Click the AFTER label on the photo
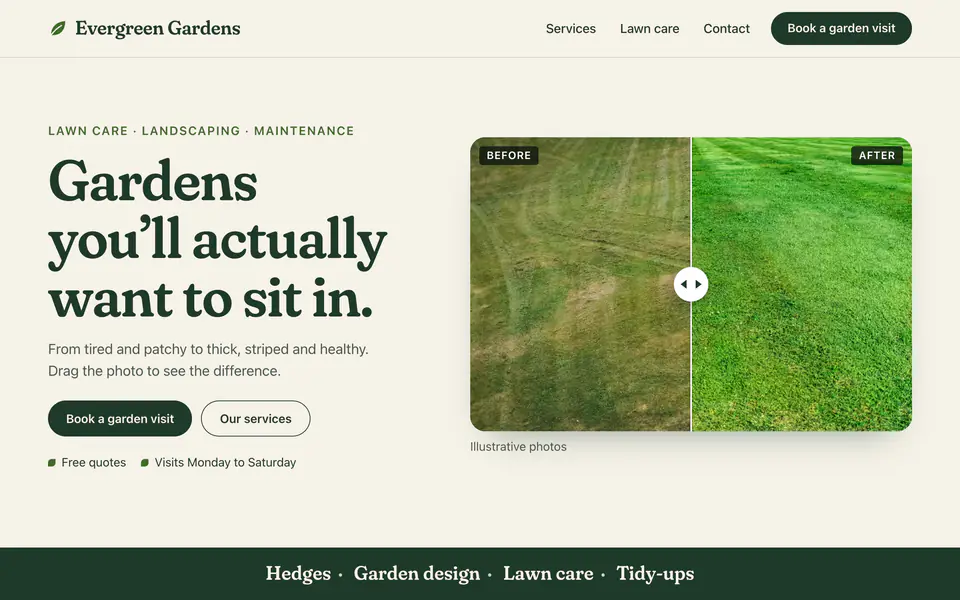 (x=877, y=156)
